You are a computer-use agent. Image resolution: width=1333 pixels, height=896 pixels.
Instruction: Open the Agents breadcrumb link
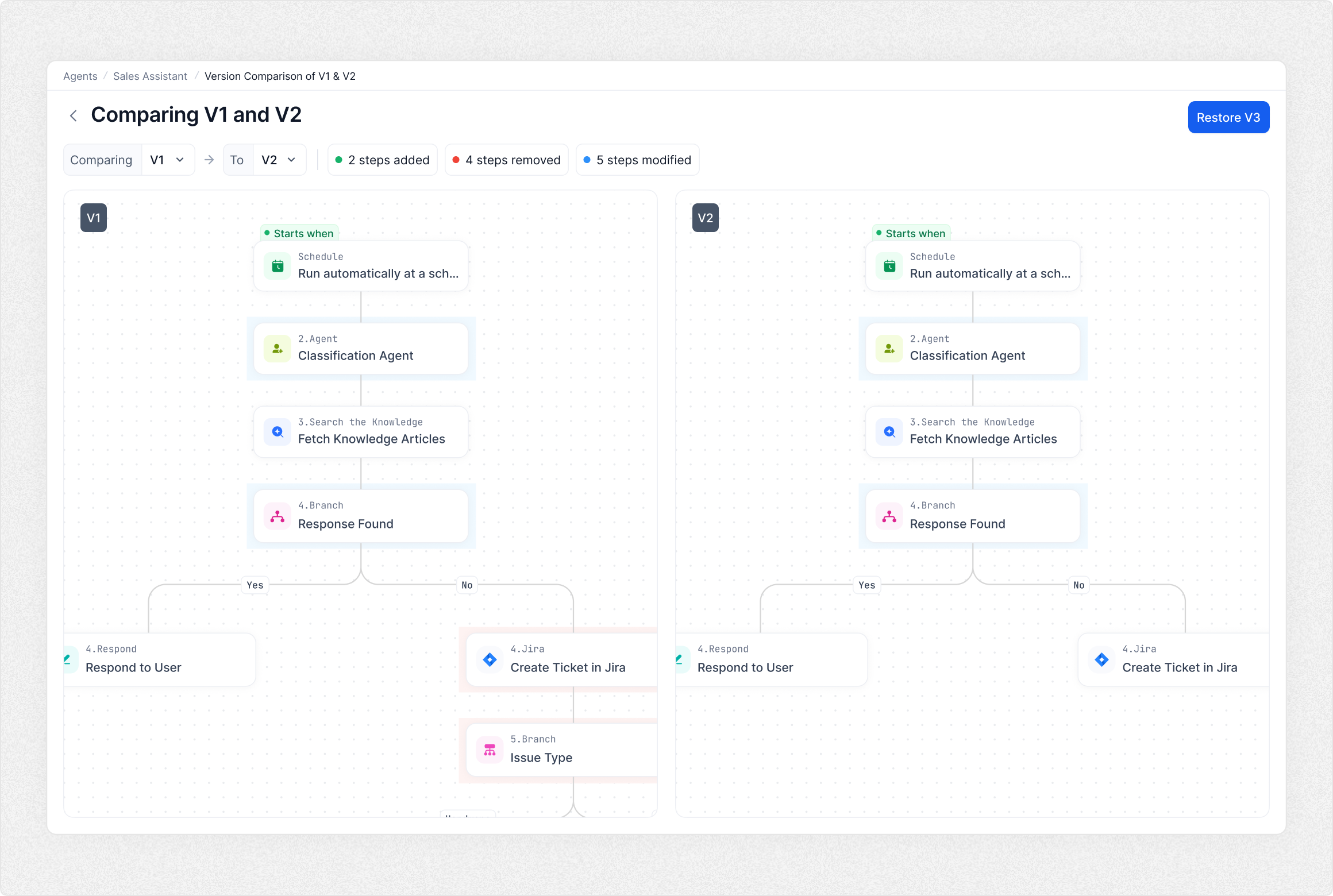pos(80,76)
